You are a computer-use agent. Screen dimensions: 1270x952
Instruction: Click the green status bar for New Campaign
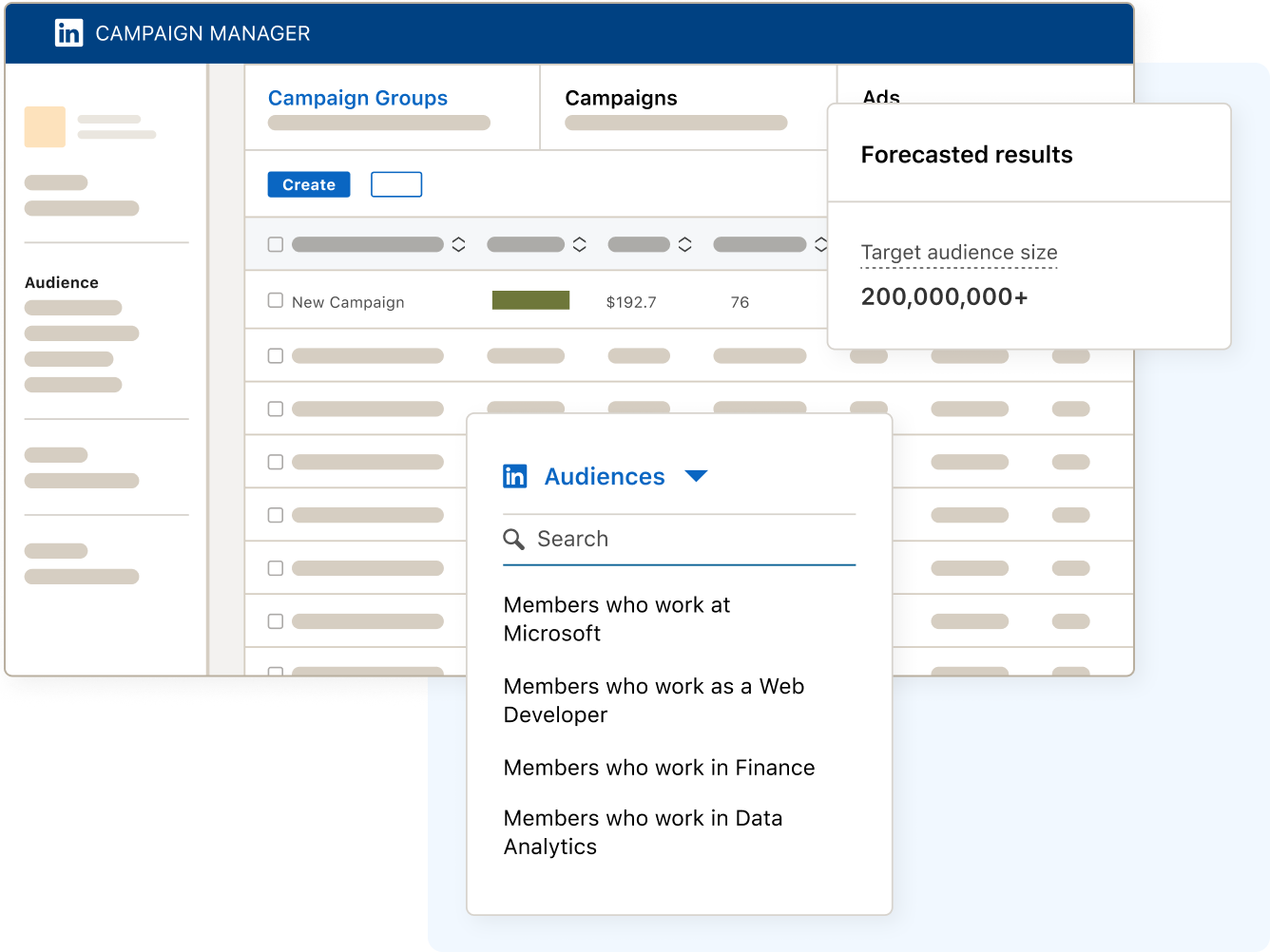[x=530, y=300]
